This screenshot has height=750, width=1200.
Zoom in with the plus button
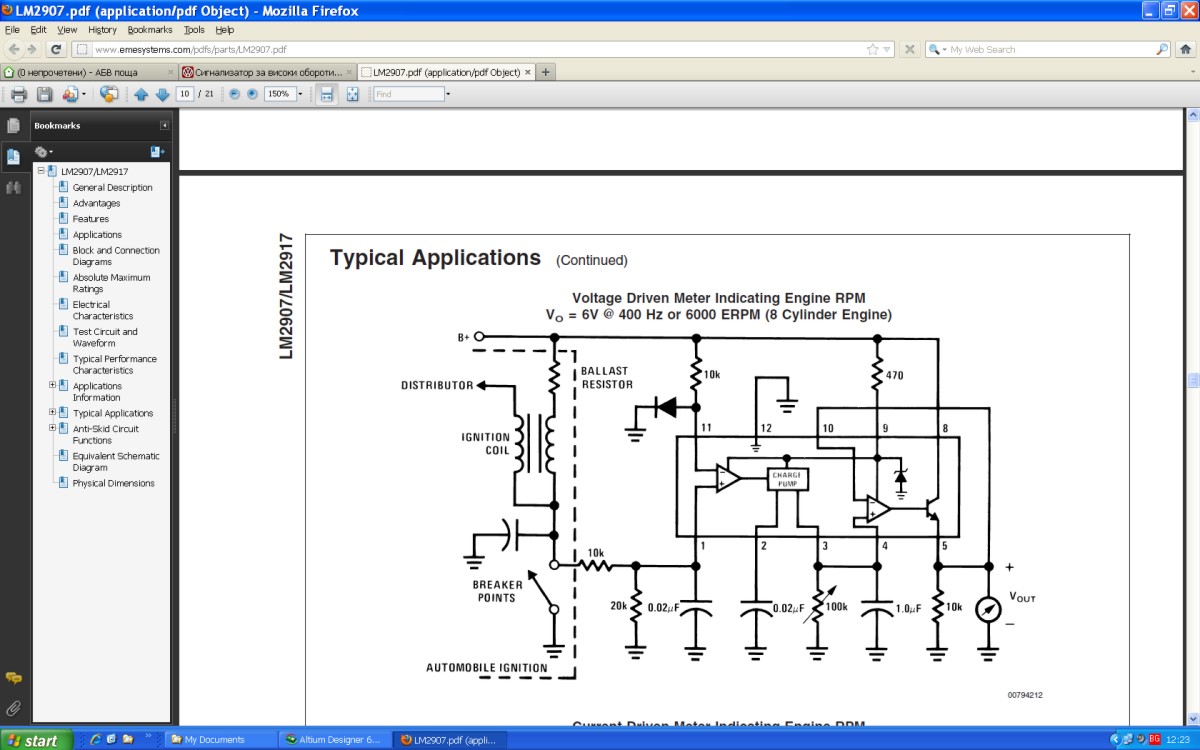(252, 94)
